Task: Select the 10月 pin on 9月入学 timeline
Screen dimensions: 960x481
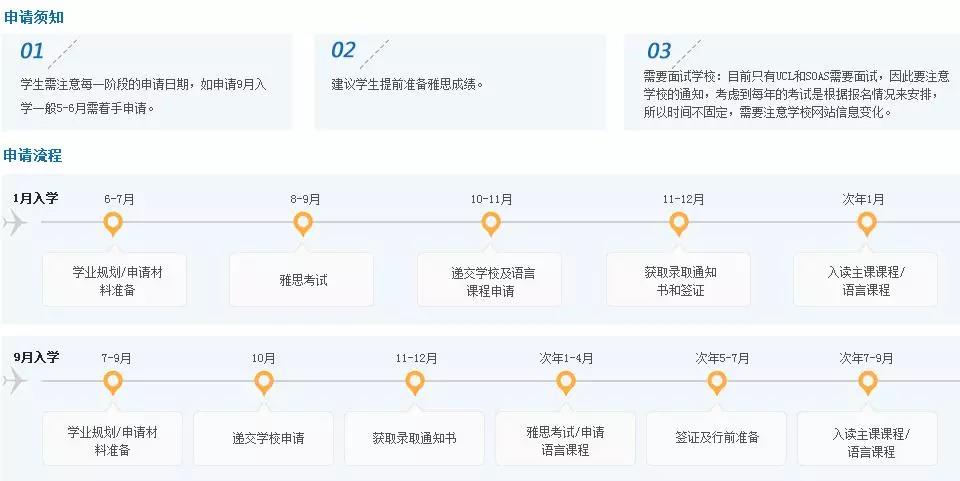Action: pos(264,384)
